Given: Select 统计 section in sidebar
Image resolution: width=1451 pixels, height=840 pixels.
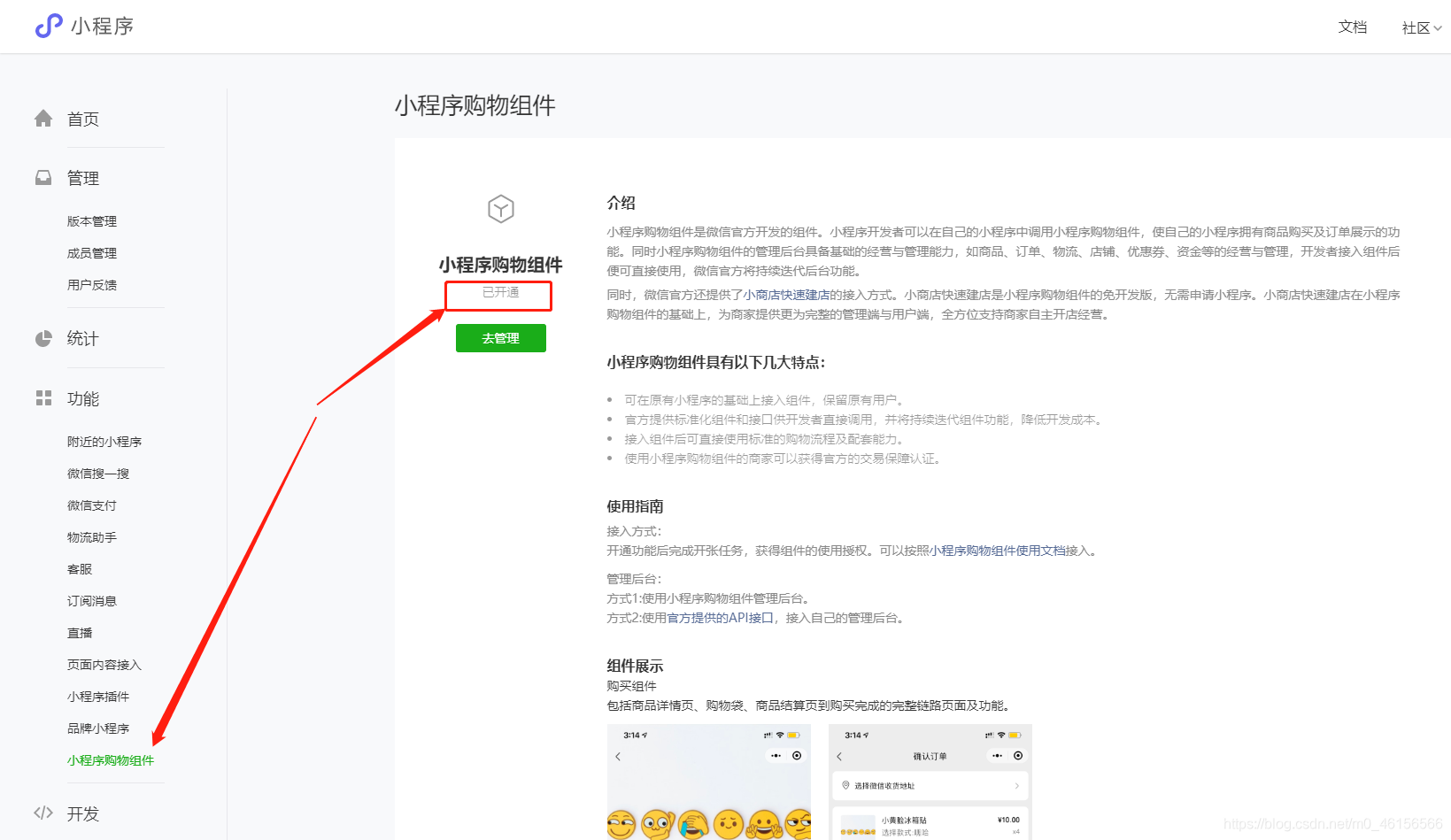Looking at the screenshot, I should (x=83, y=338).
